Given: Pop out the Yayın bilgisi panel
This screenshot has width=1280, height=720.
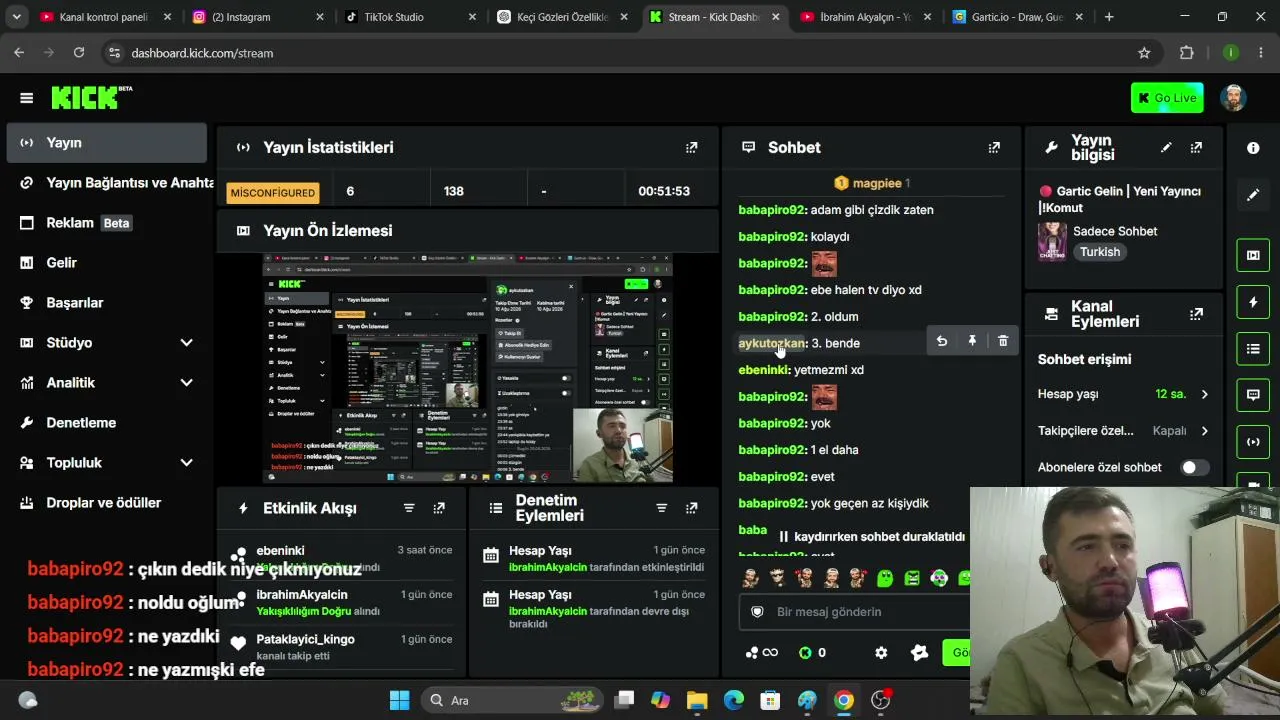Looking at the screenshot, I should tap(1196, 148).
